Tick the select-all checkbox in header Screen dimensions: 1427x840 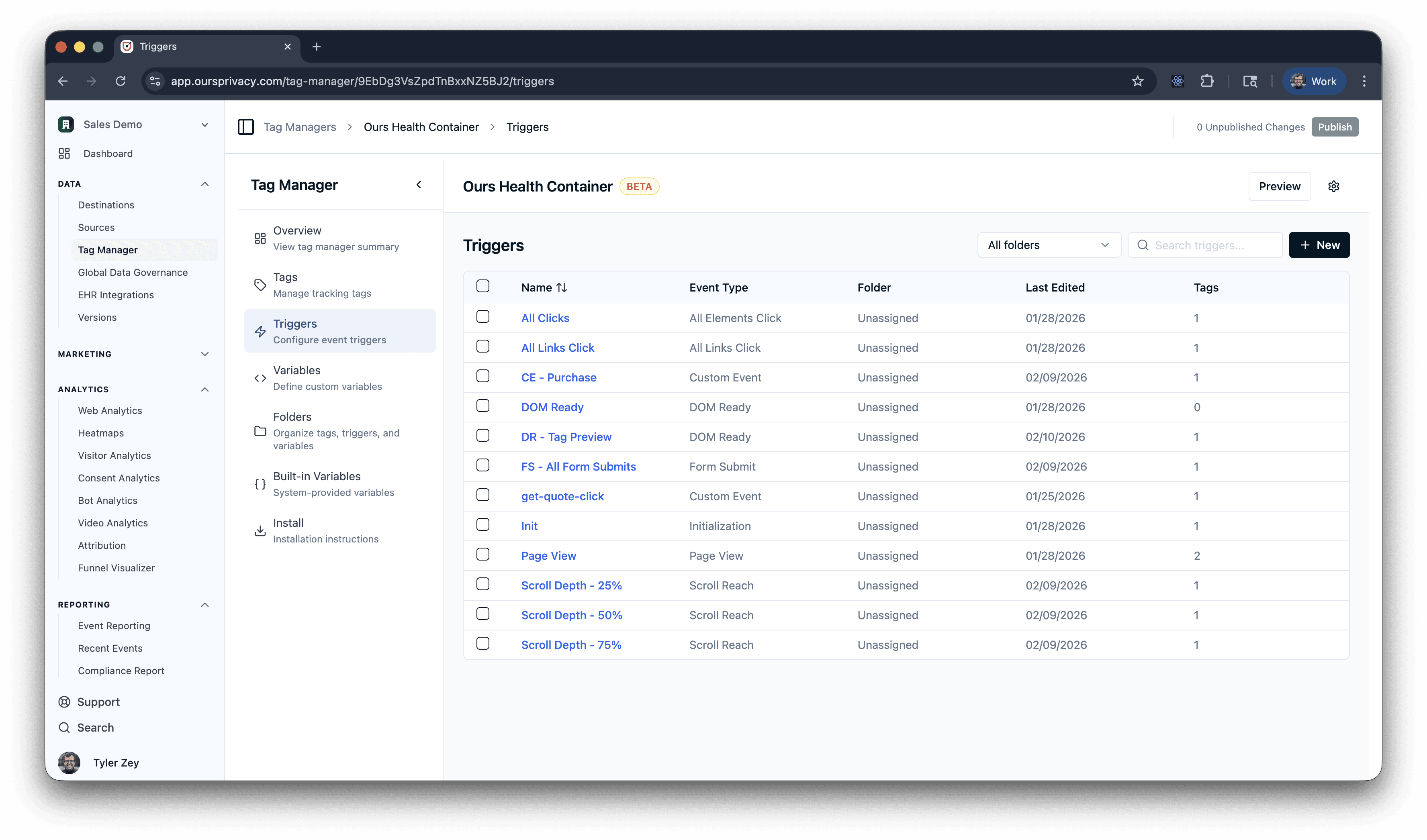click(482, 286)
